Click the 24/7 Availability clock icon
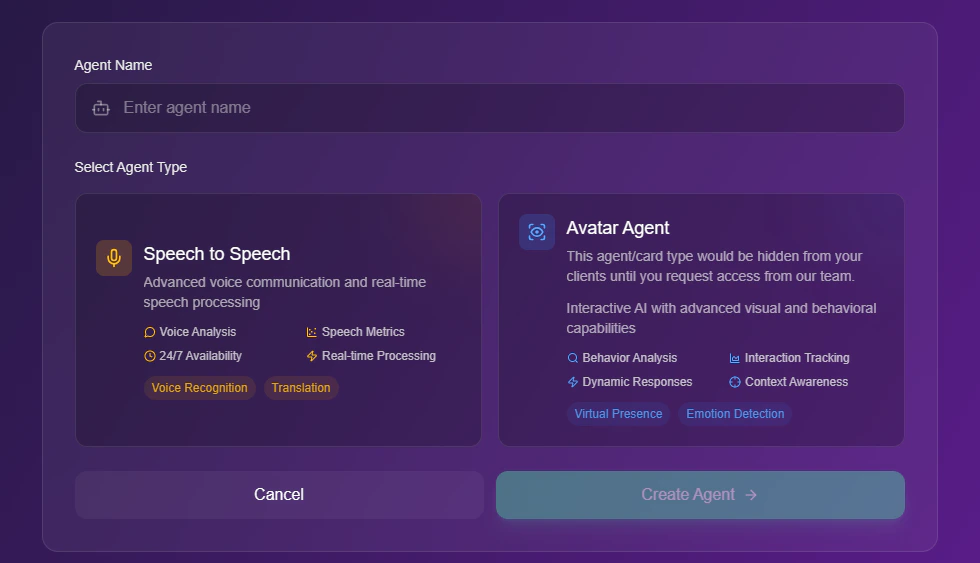The height and width of the screenshot is (563, 980). 149,356
